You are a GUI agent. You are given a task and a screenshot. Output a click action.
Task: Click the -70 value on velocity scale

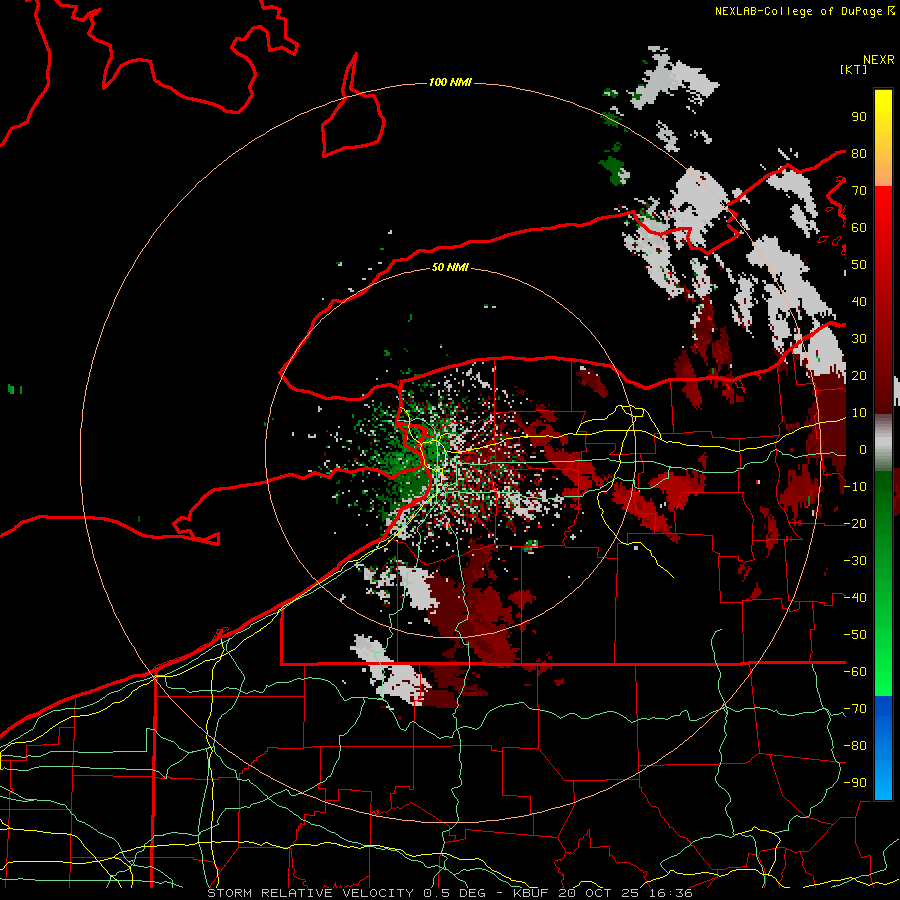[855, 709]
